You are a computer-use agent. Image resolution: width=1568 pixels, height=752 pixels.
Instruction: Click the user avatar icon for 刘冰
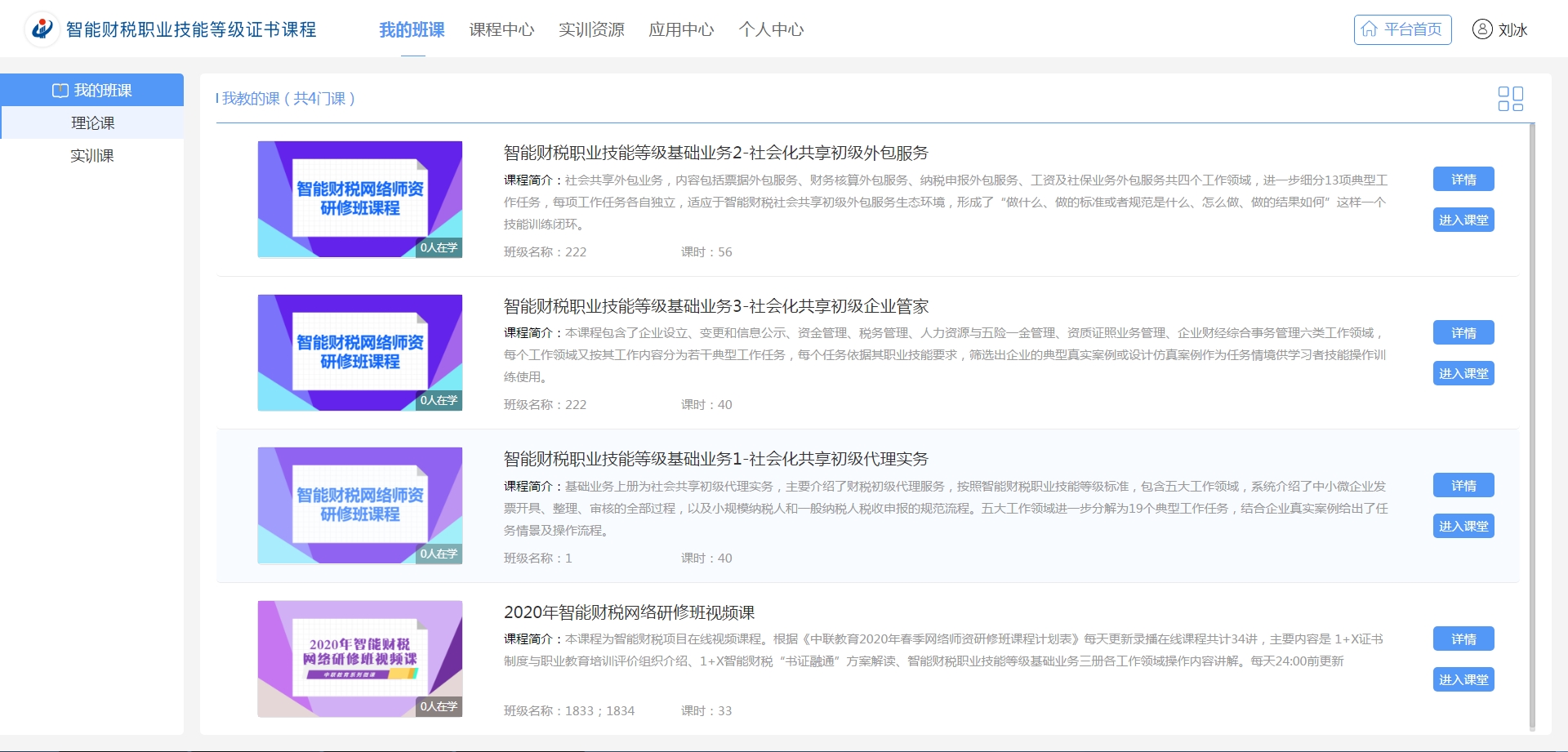[x=1481, y=29]
